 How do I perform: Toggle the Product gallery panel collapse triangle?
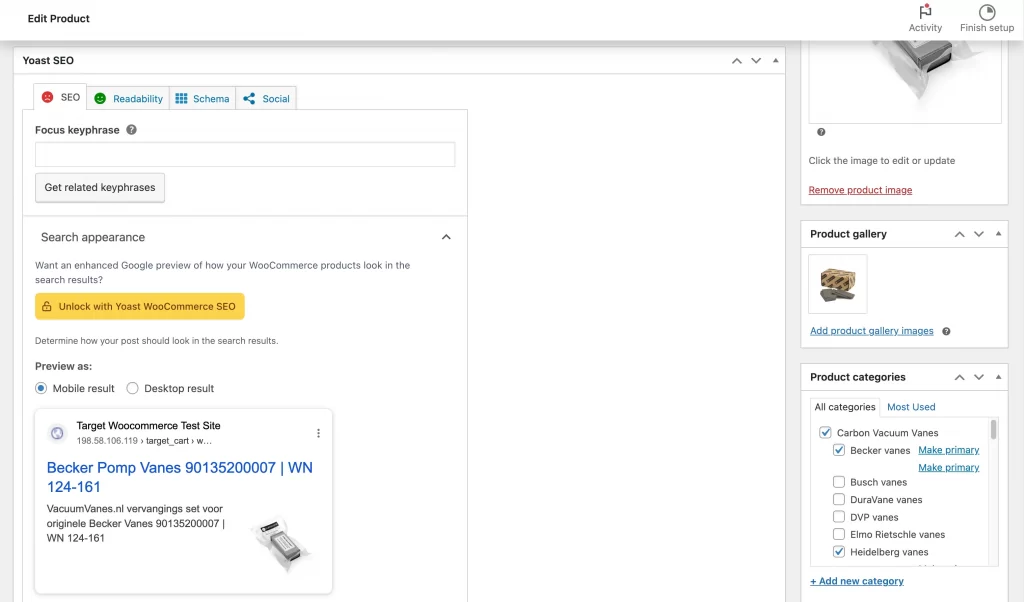coord(998,234)
